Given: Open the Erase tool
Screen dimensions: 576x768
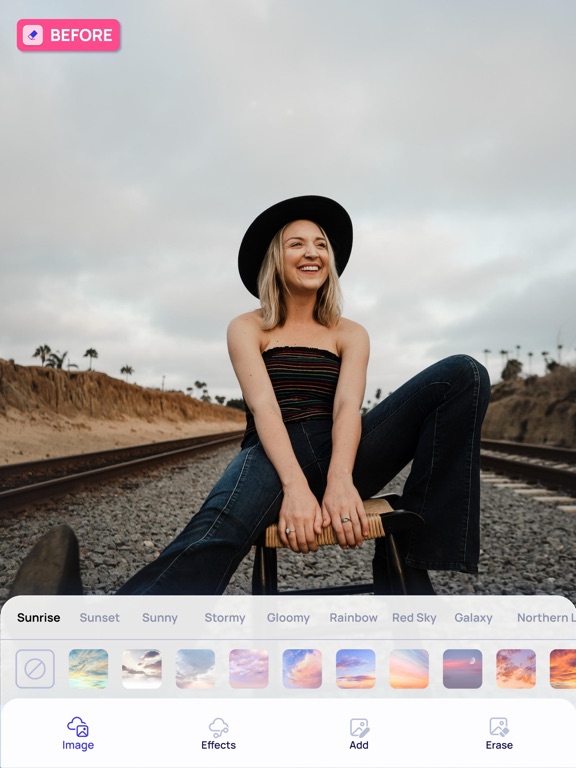Looking at the screenshot, I should (499, 733).
